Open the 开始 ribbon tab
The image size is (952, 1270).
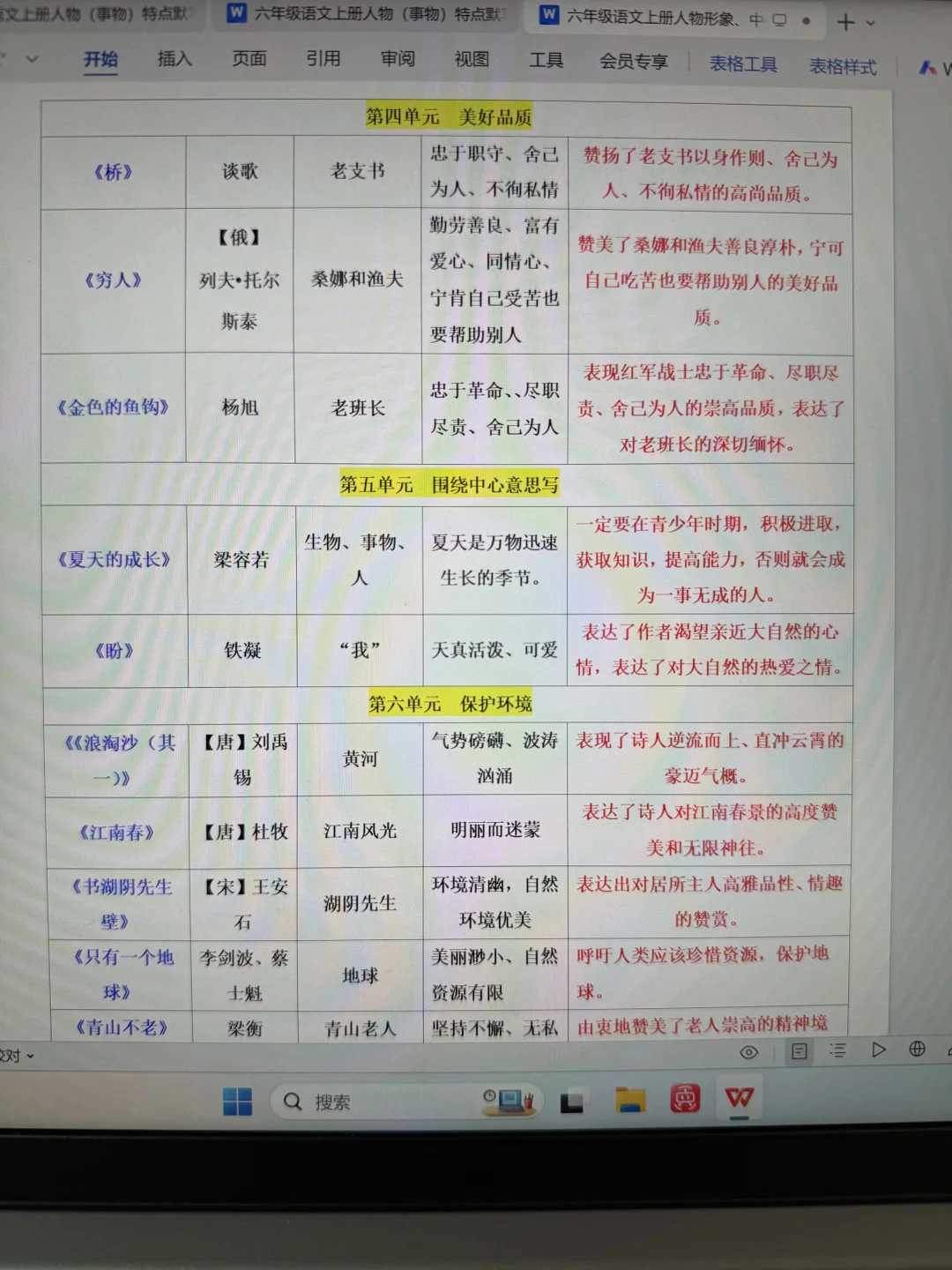point(100,59)
